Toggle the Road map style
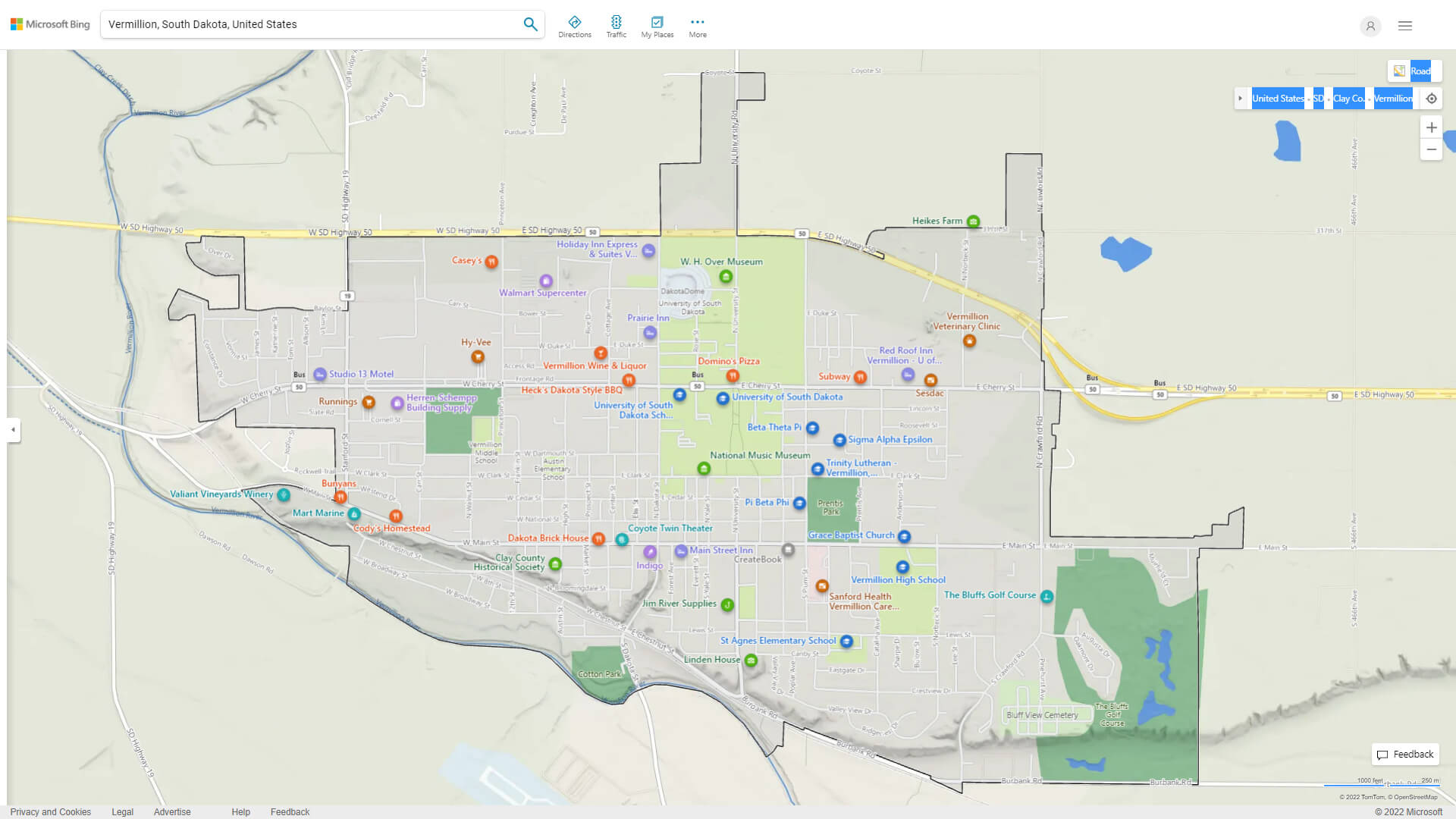 pyautogui.click(x=1421, y=71)
